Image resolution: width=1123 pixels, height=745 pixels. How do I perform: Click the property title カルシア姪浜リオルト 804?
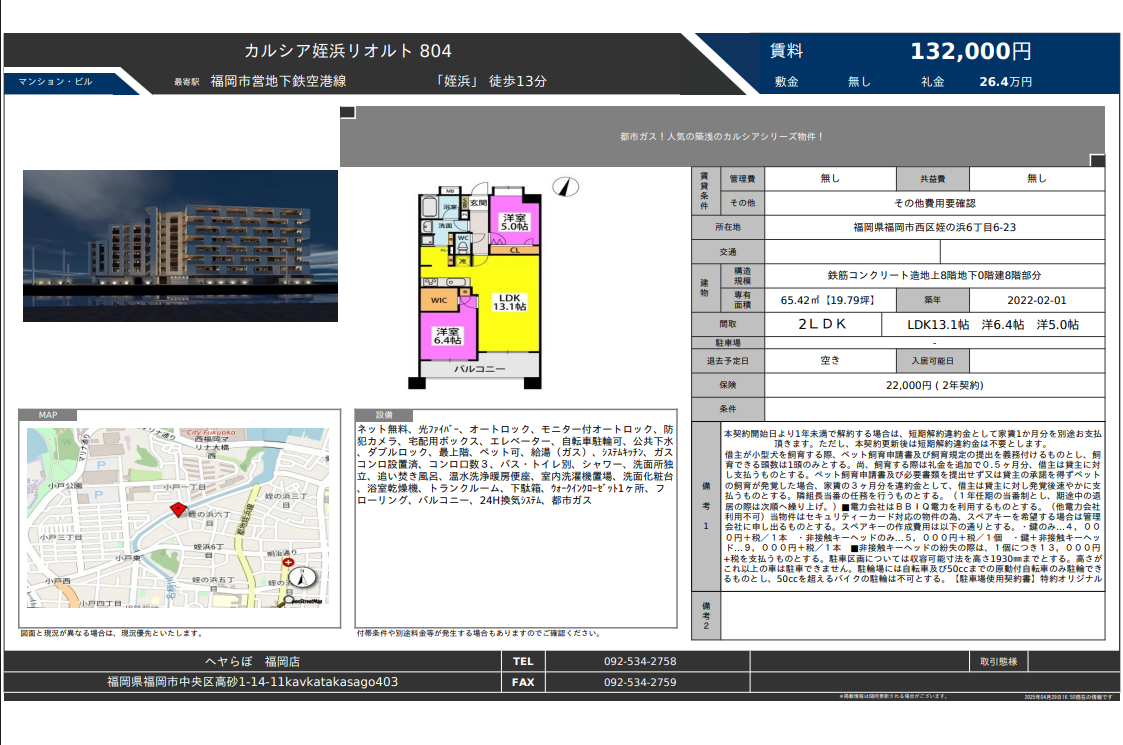pos(348,51)
